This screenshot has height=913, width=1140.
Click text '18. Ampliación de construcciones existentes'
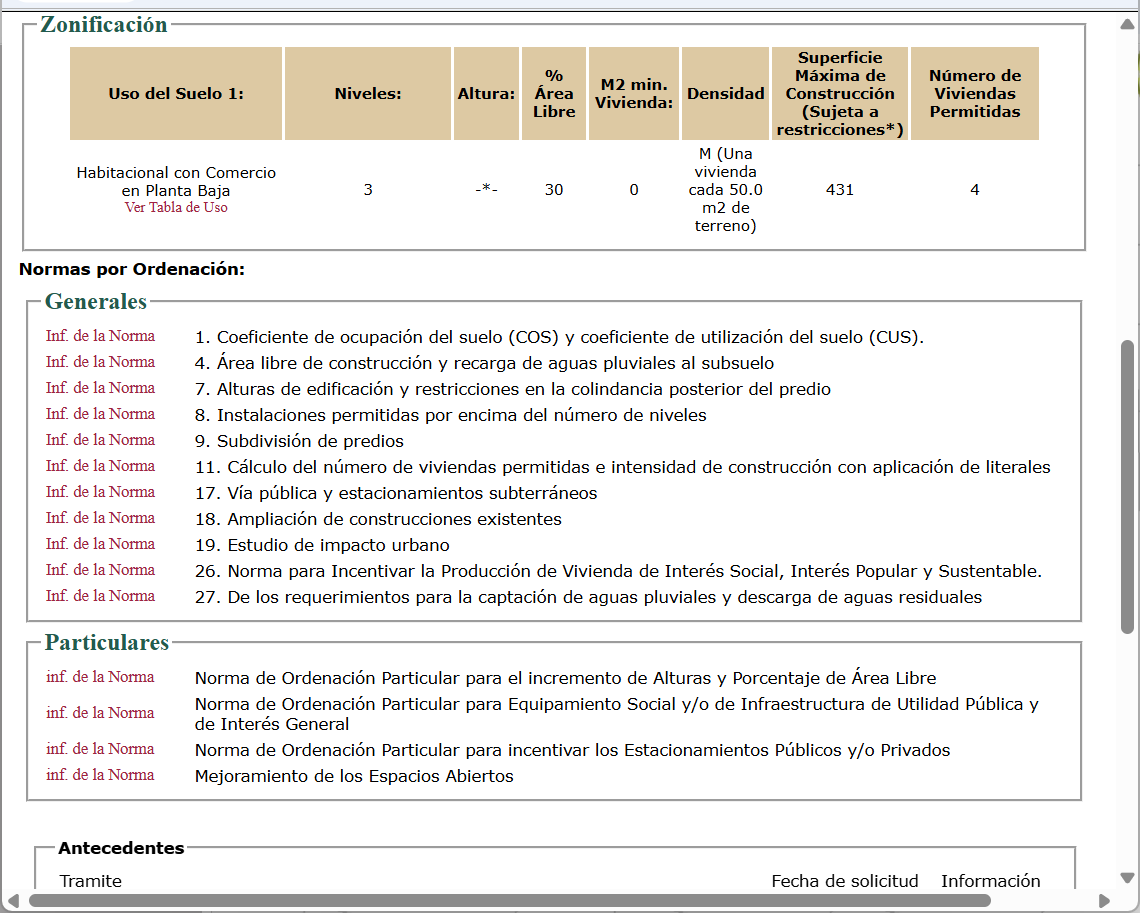[x=378, y=519]
